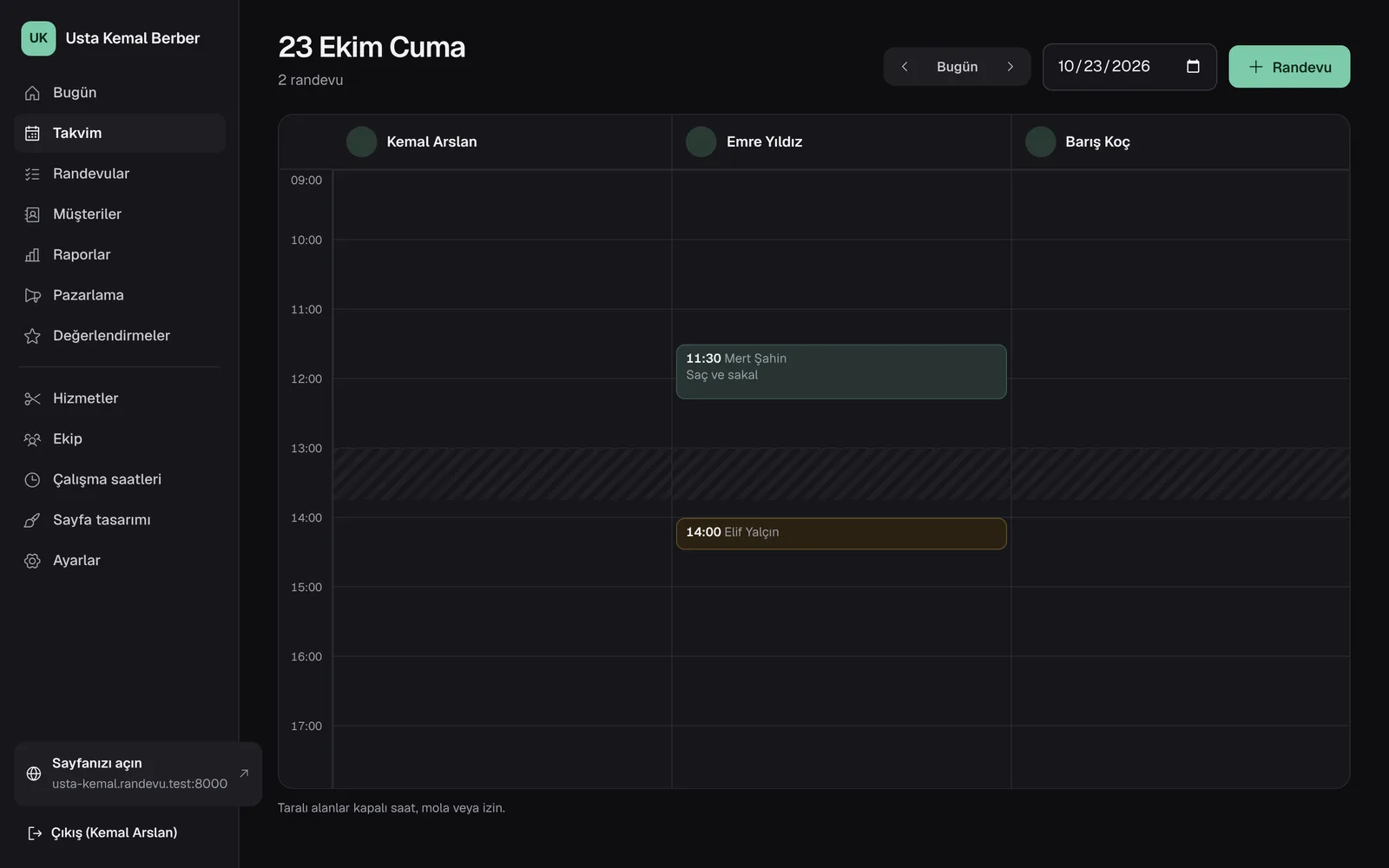1389x868 pixels.
Task: Click the globe icon beside Sayfanızı açın
Action: (34, 773)
